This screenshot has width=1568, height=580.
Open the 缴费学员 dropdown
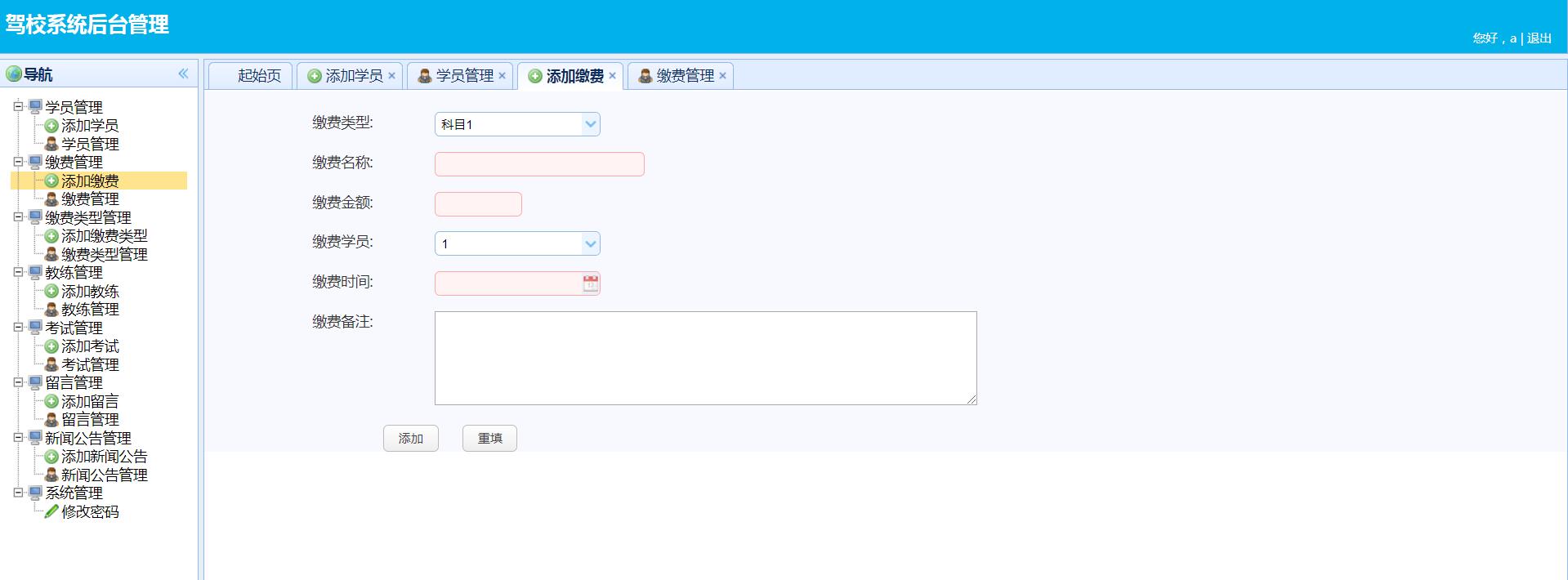coord(590,243)
